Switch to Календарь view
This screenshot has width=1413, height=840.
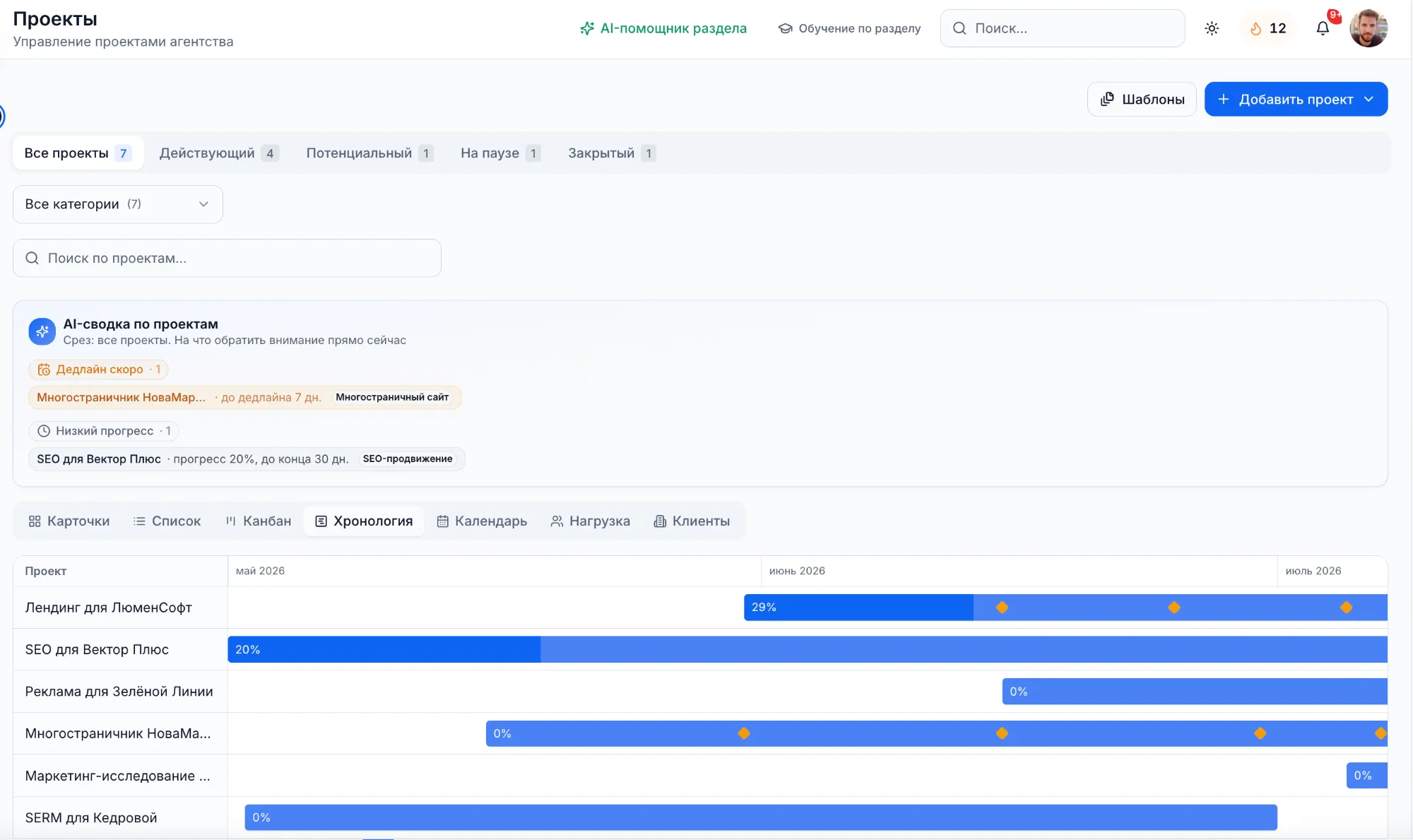coord(482,521)
